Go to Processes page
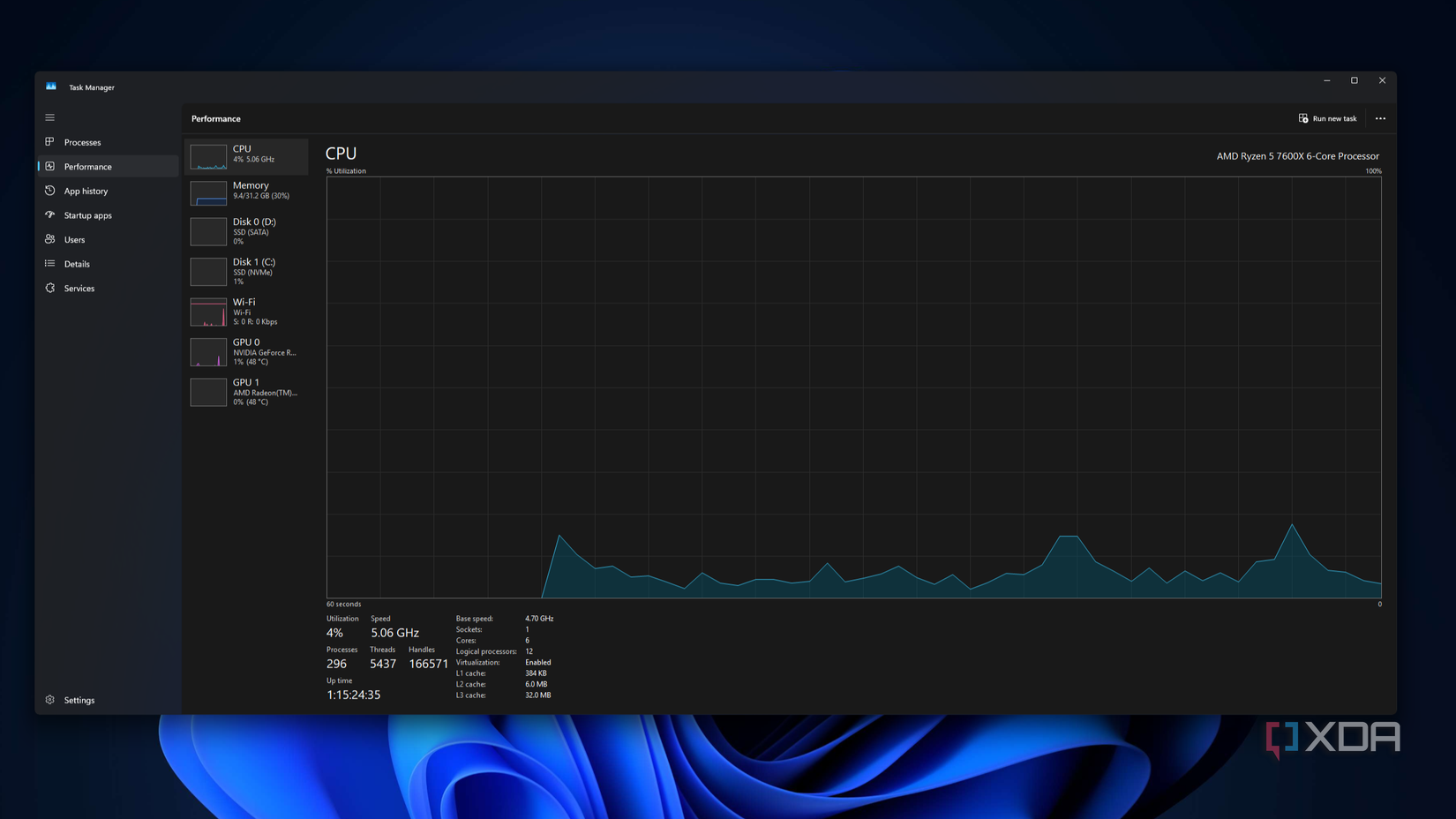Viewport: 1456px width, 819px height. point(109,142)
